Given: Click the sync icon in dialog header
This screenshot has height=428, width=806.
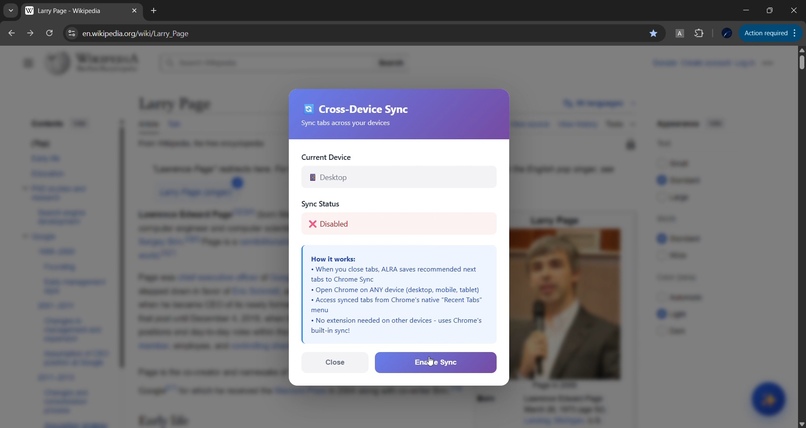Looking at the screenshot, I should [308, 109].
